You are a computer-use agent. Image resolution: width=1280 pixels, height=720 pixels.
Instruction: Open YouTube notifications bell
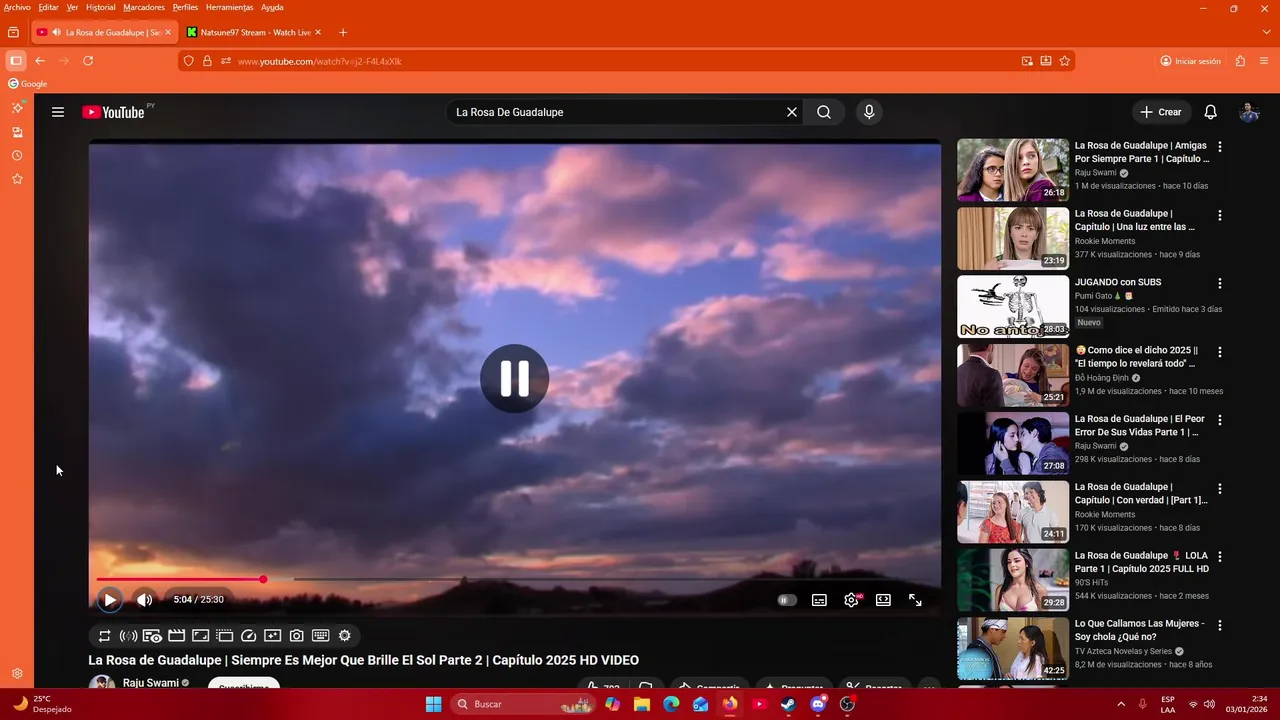click(x=1210, y=112)
